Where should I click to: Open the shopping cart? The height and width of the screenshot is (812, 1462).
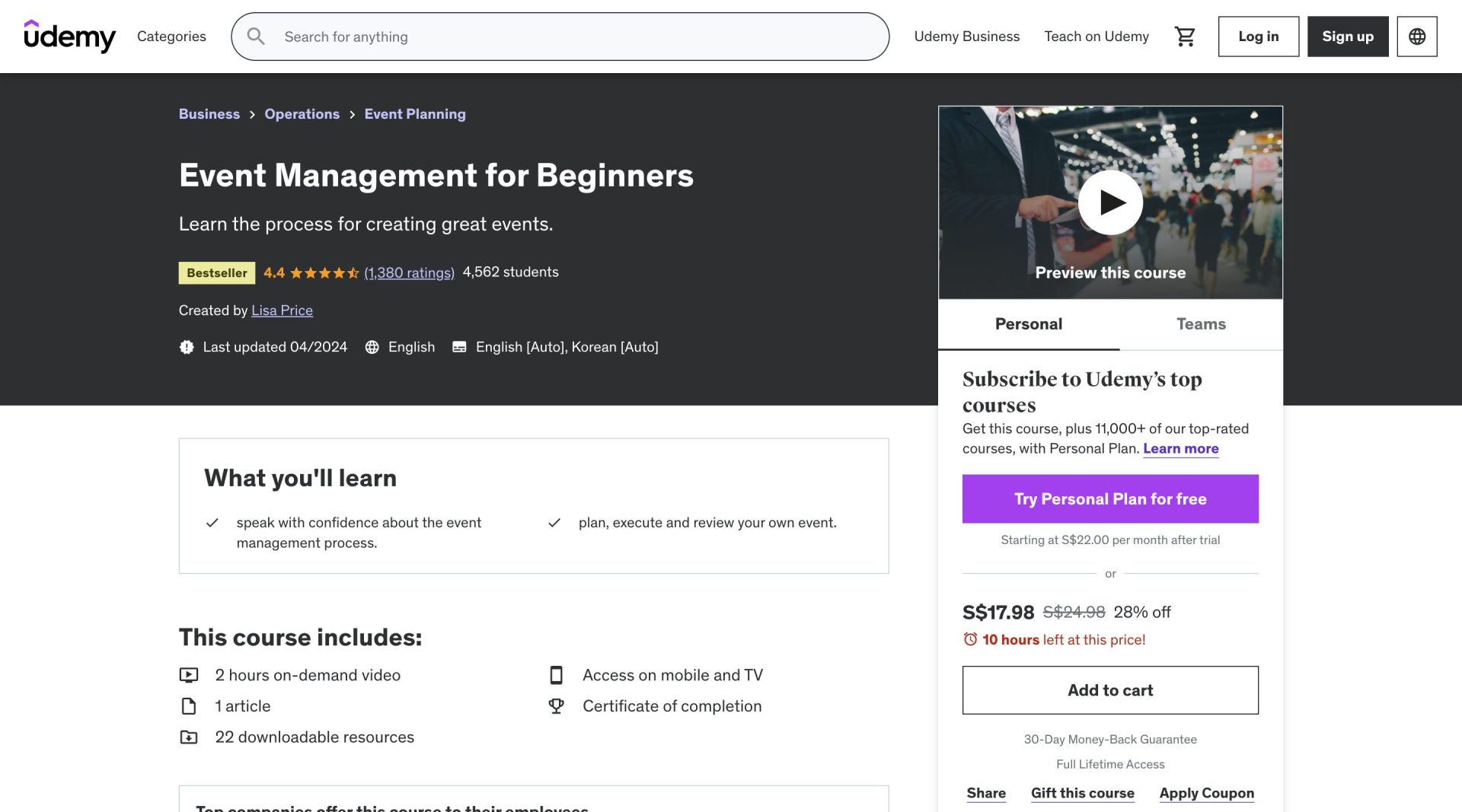pos(1185,36)
